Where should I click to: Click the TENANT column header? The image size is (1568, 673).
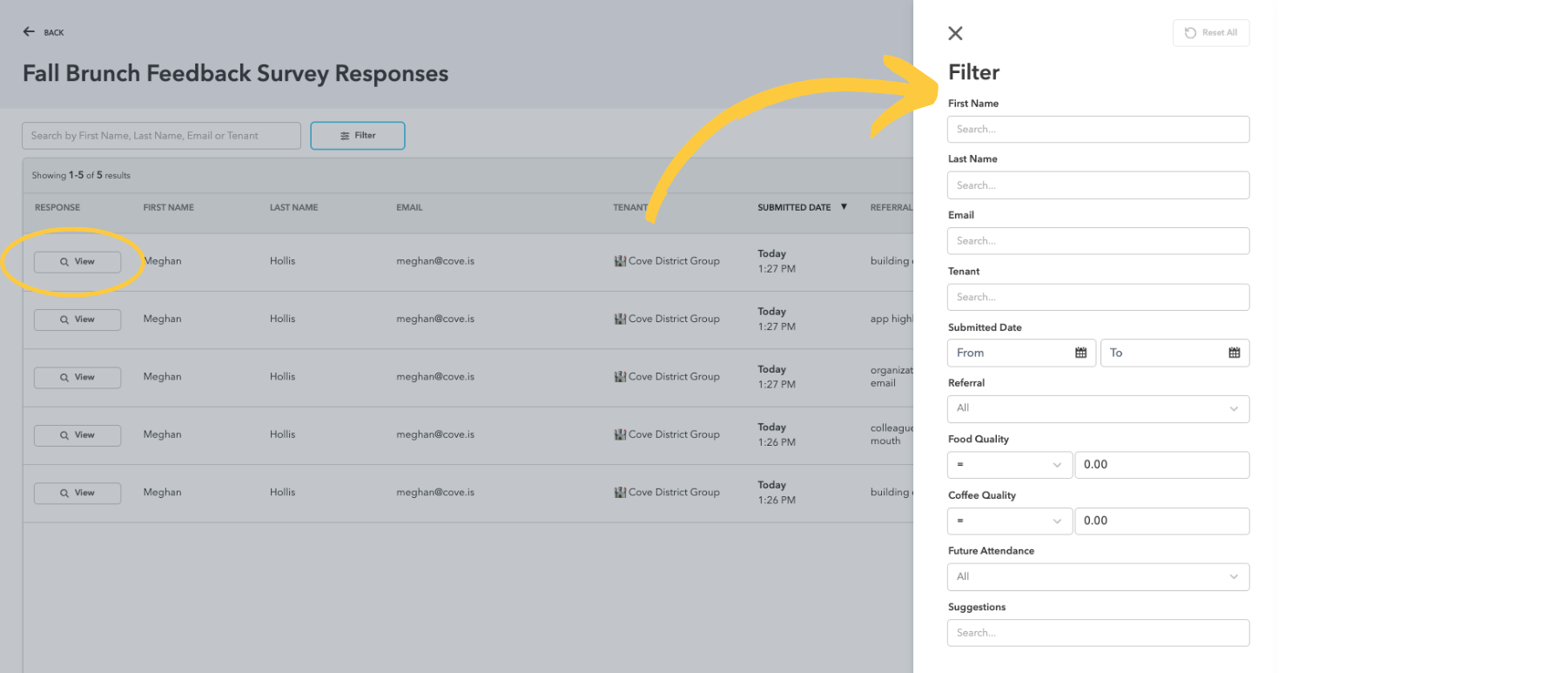coord(630,207)
